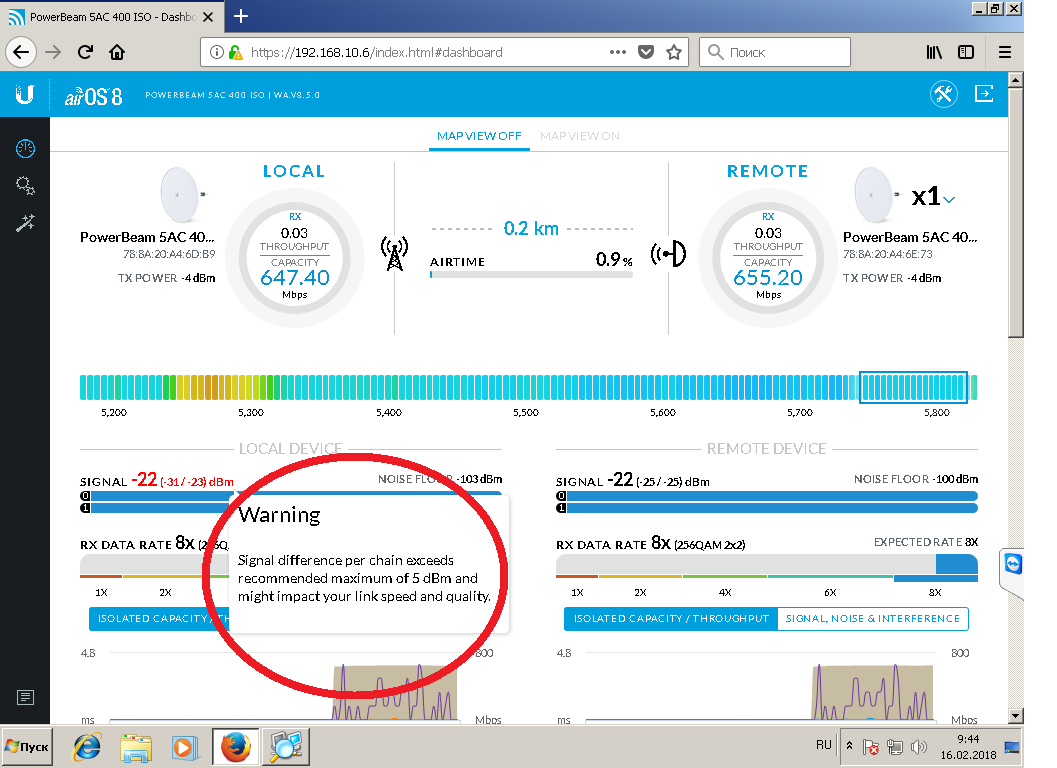
Task: Click the padlock connection security icon
Action: click(235, 52)
